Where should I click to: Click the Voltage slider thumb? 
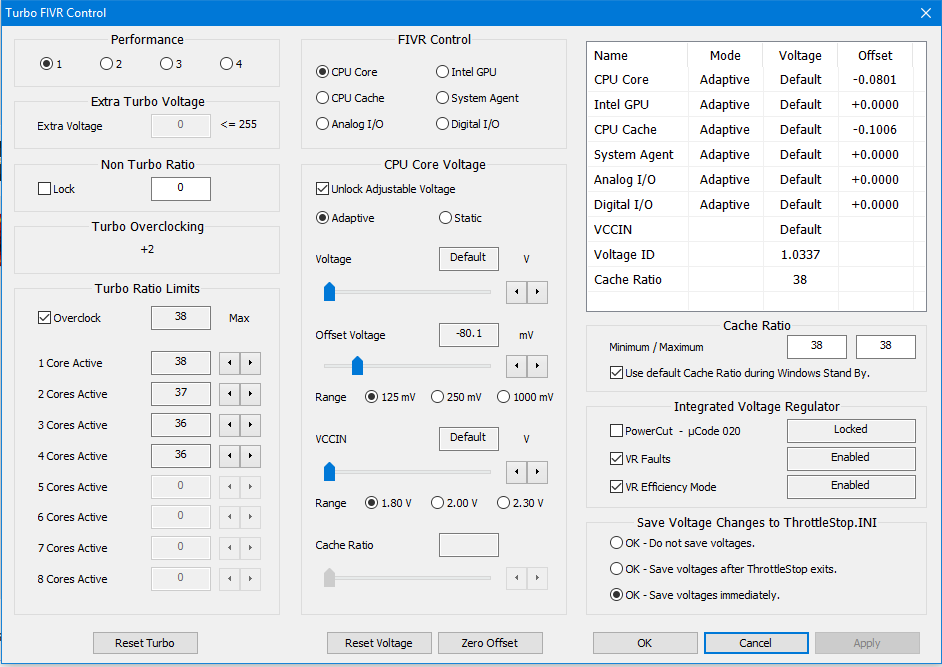(329, 291)
